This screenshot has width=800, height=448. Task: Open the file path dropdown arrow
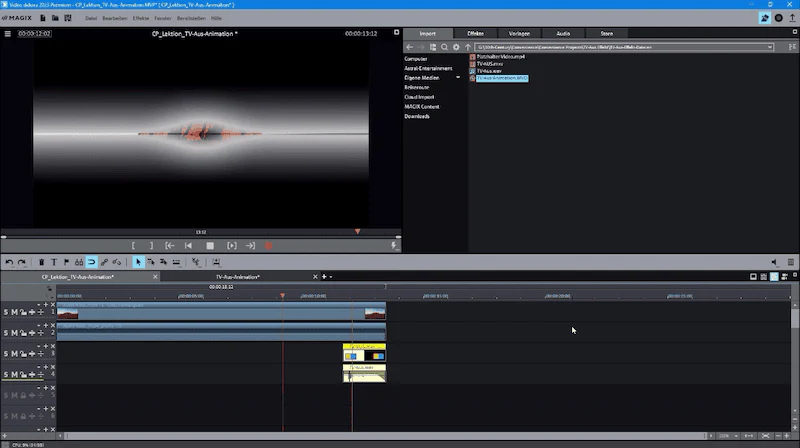tap(770, 47)
